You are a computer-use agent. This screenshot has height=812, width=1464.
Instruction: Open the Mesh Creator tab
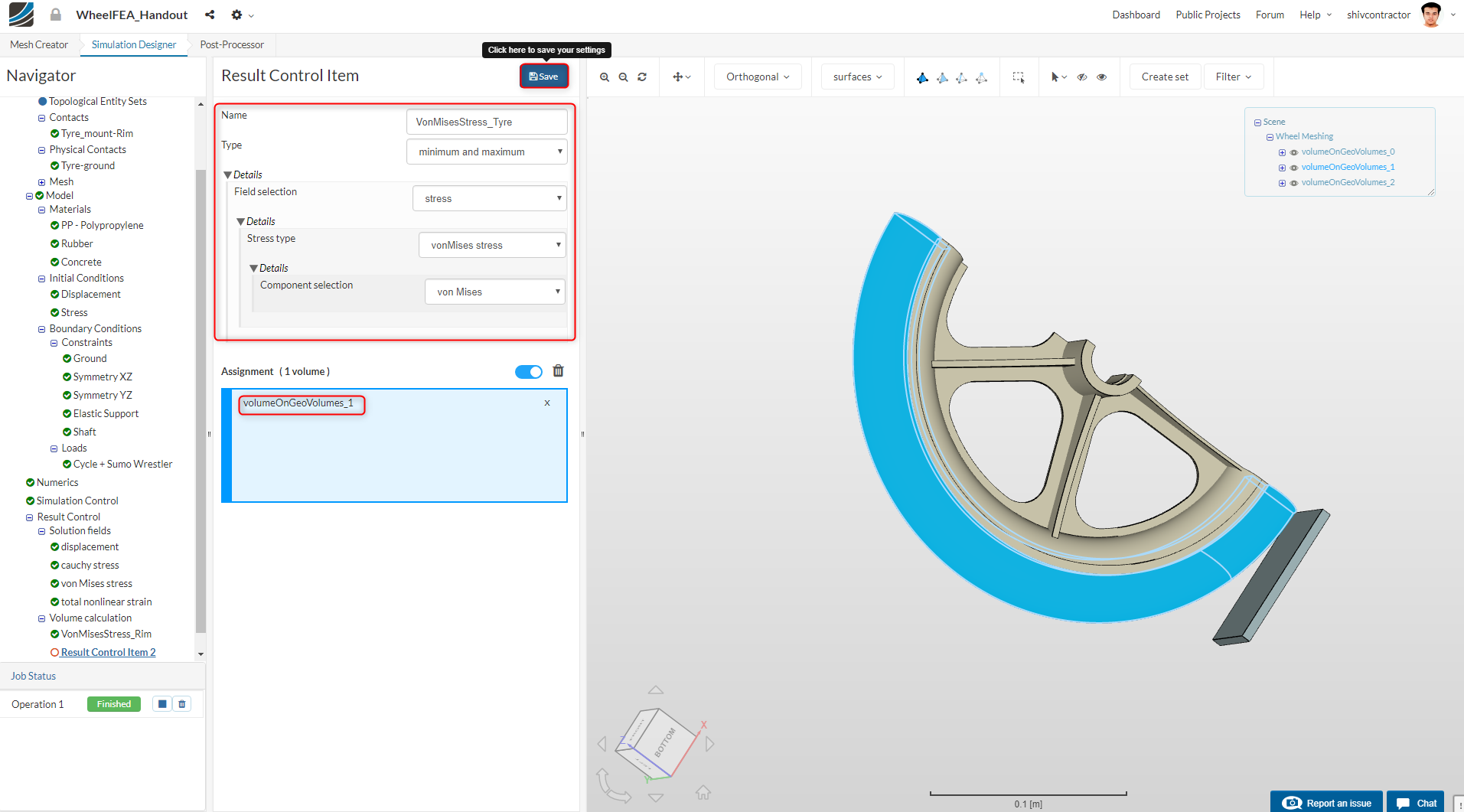click(39, 45)
